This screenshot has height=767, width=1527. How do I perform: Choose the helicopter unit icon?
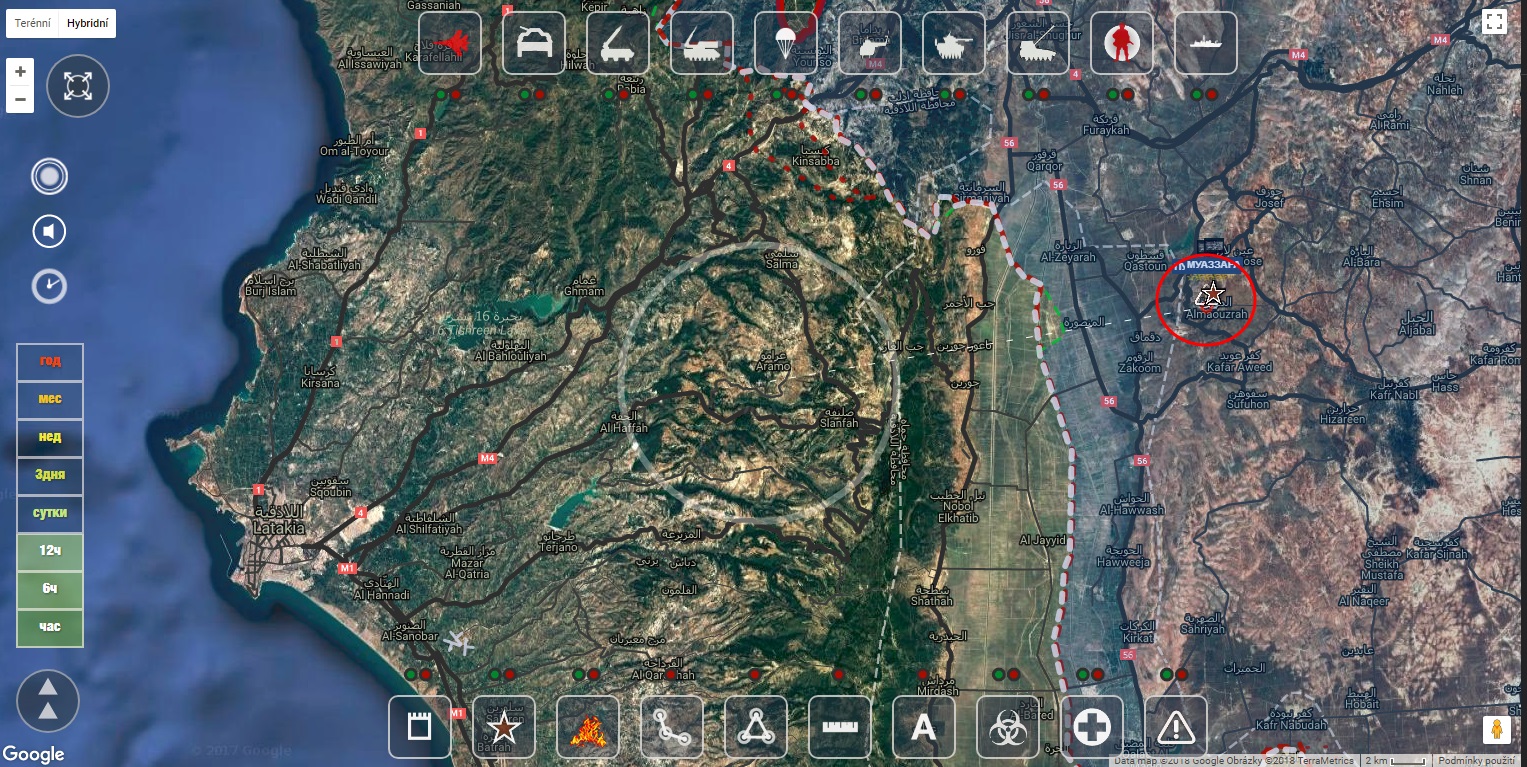click(x=870, y=43)
